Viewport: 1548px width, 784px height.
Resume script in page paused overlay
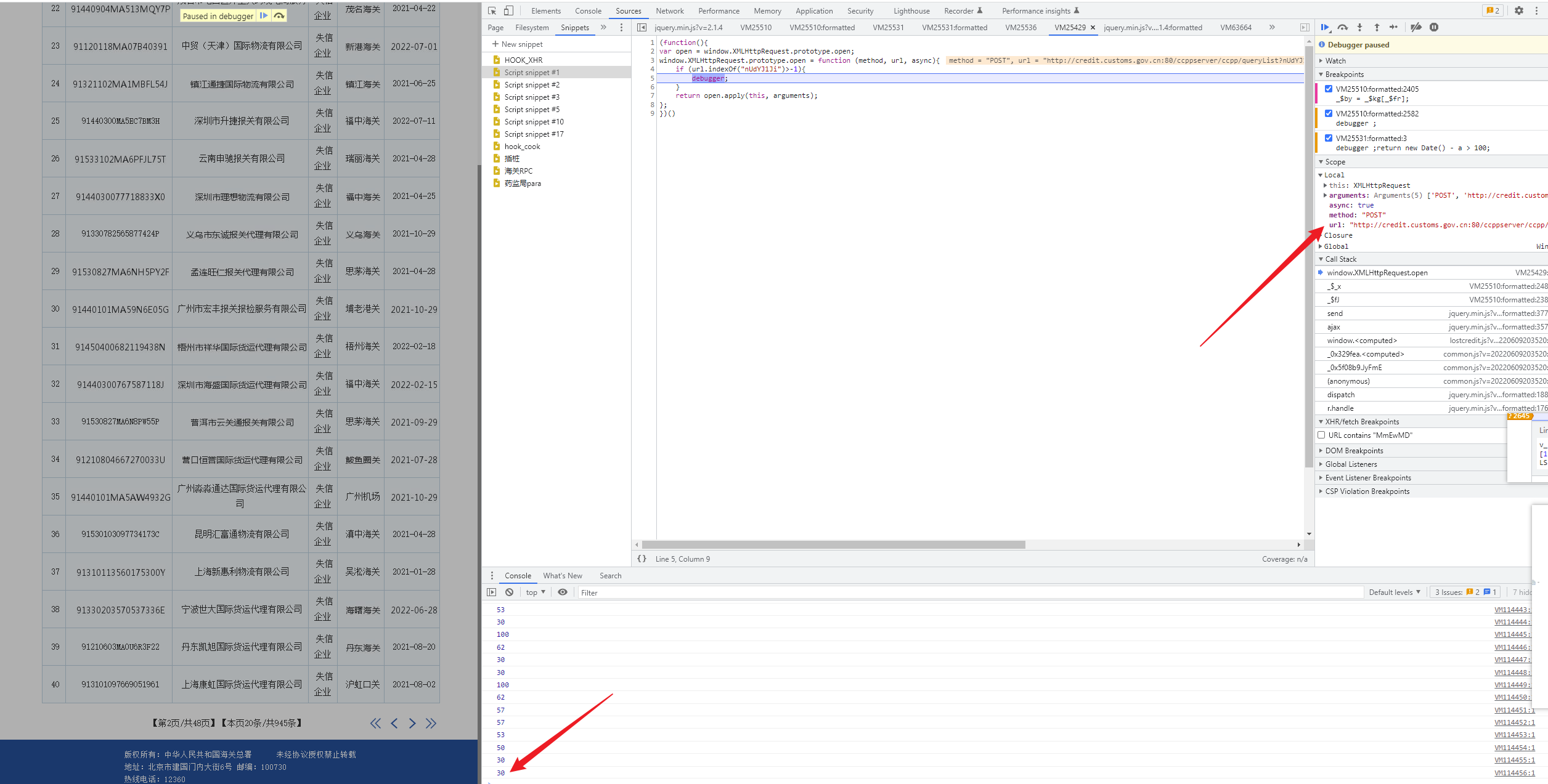264,15
